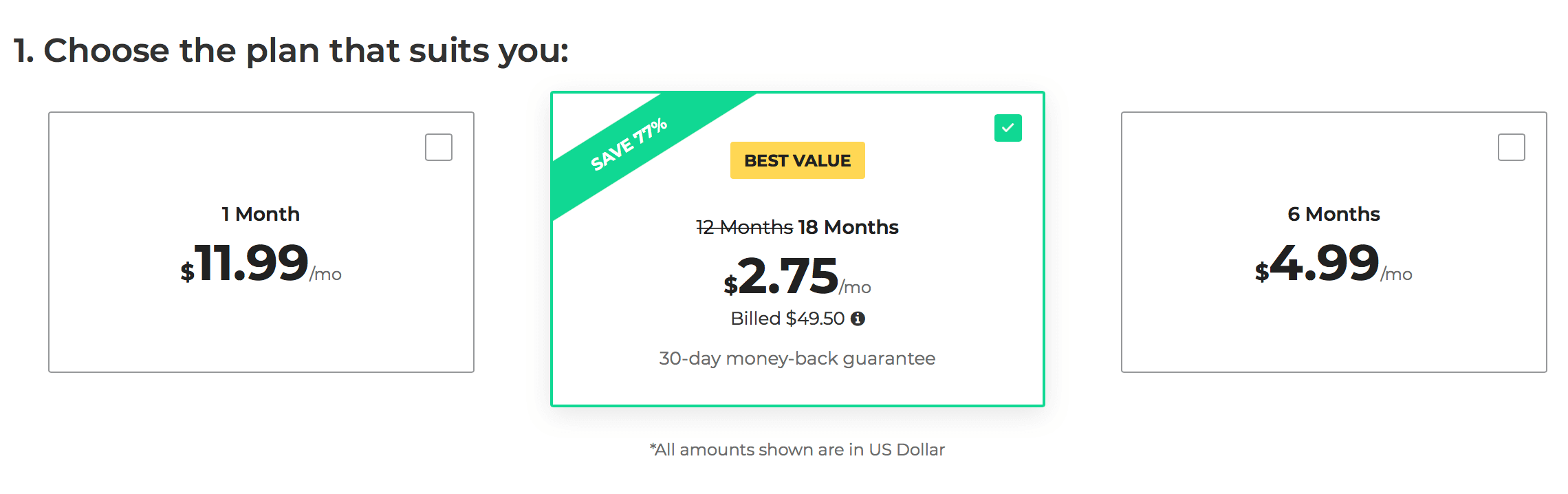This screenshot has height=494, width=1568.
Task: Toggle the checked 18 Months plan checkbox
Action: pos(1008,128)
